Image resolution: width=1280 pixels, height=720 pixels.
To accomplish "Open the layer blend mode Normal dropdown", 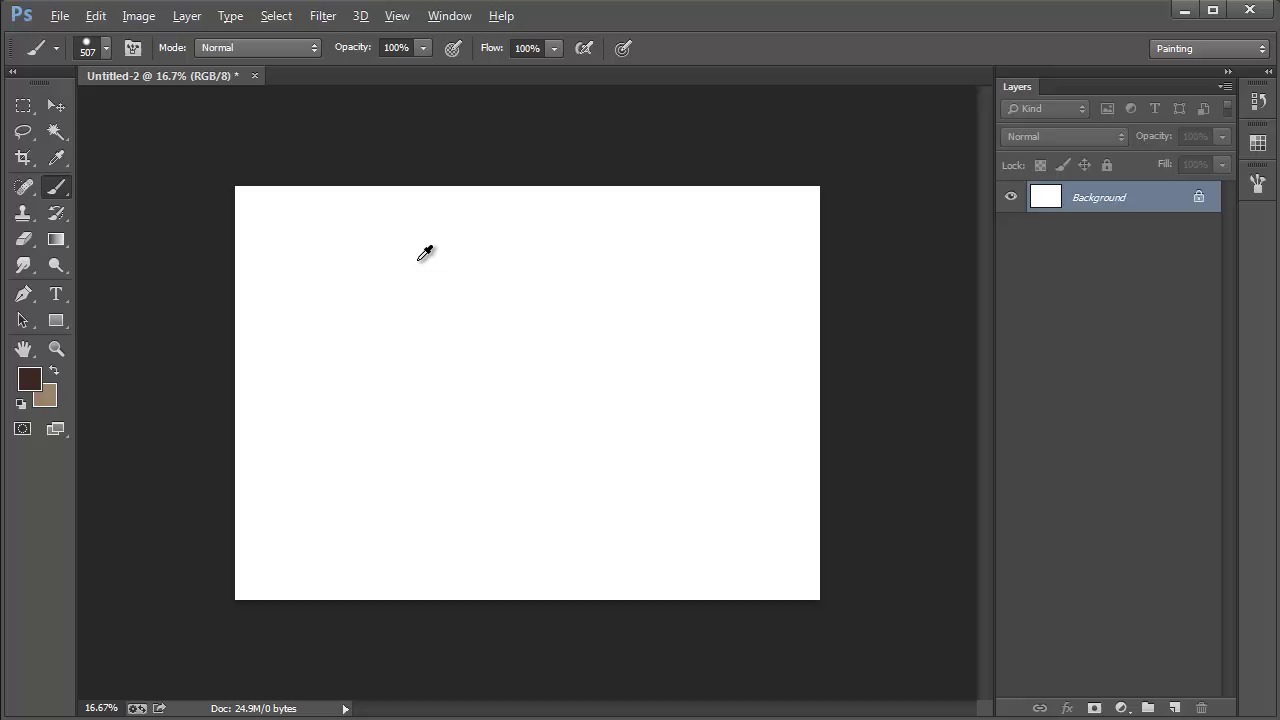I will [1064, 136].
